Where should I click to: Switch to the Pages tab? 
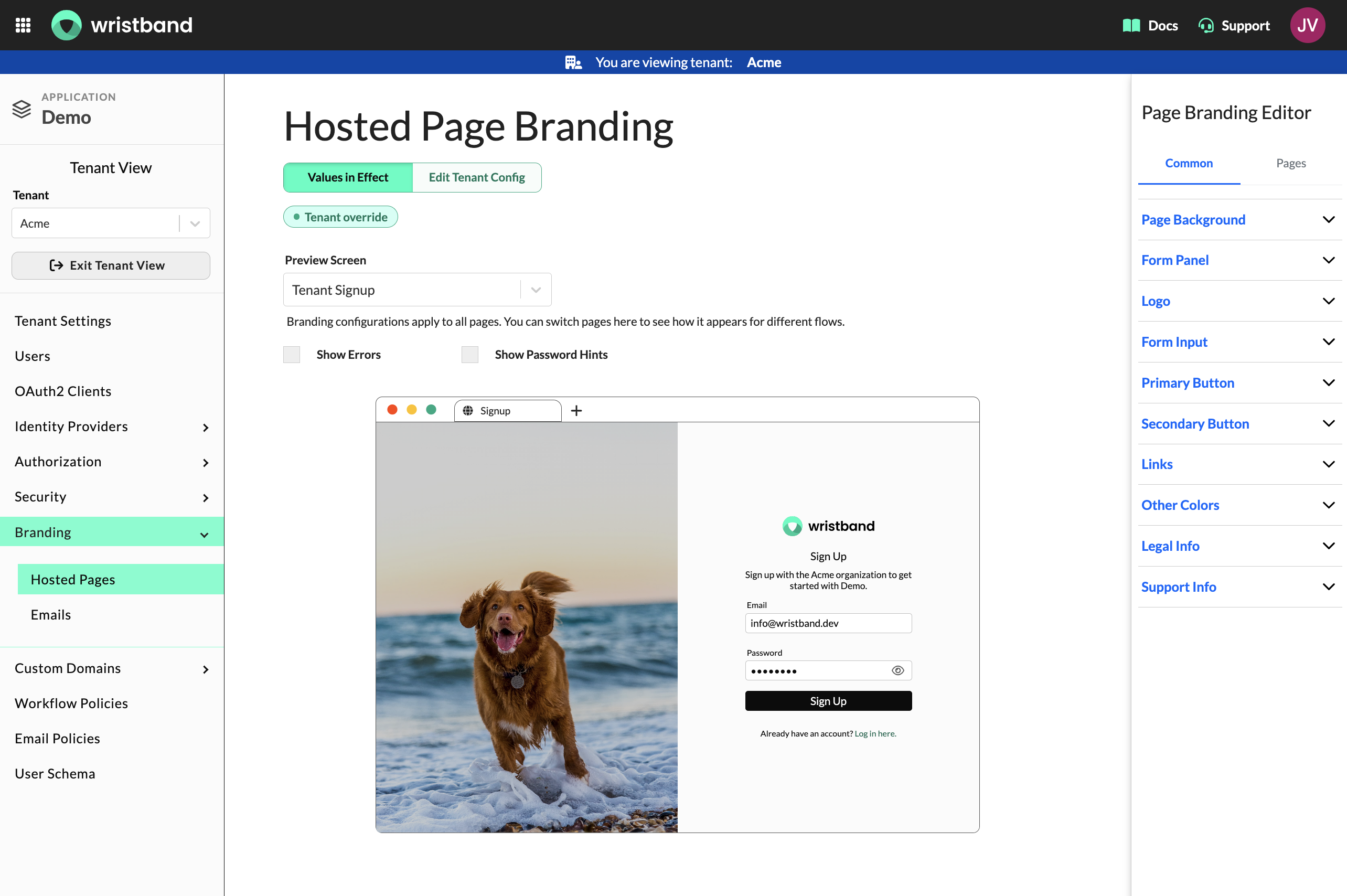[x=1291, y=164]
